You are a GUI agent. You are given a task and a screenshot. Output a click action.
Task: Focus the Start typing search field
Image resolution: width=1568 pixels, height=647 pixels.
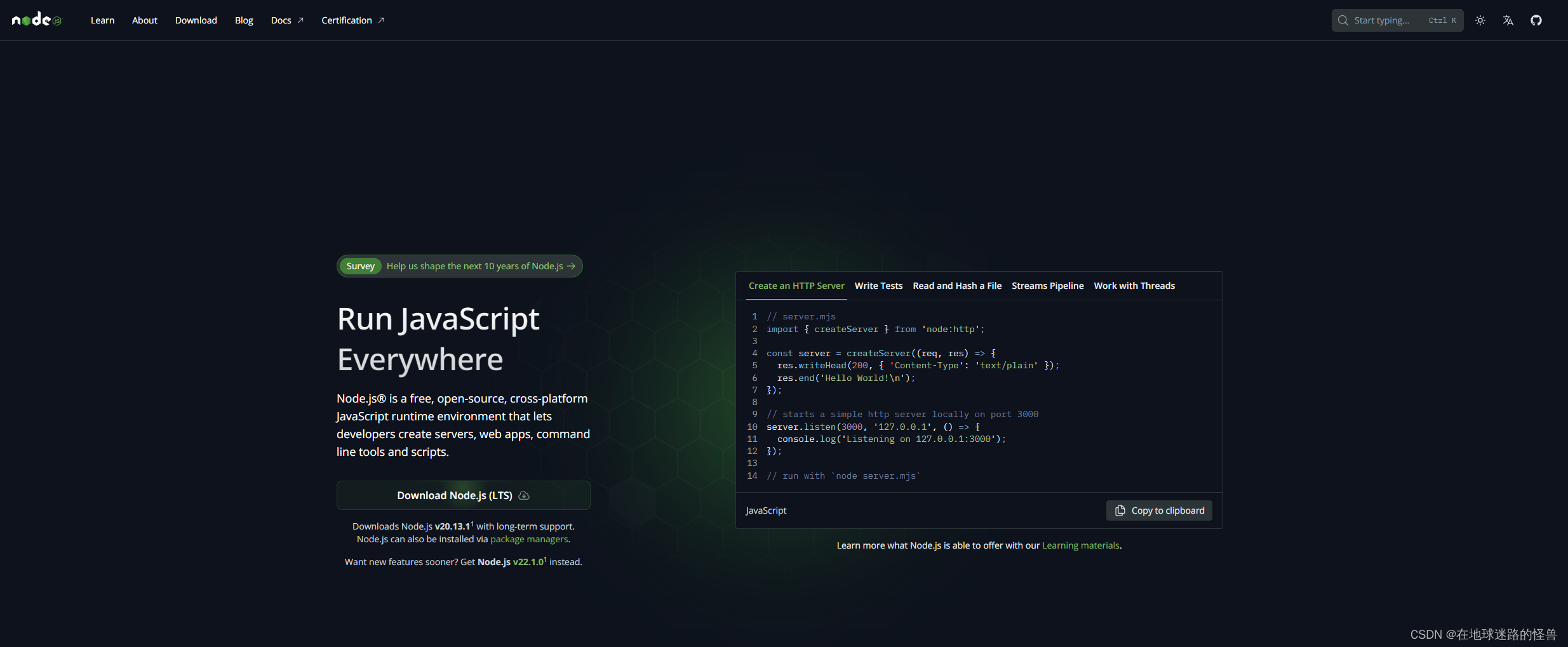coord(1397,20)
